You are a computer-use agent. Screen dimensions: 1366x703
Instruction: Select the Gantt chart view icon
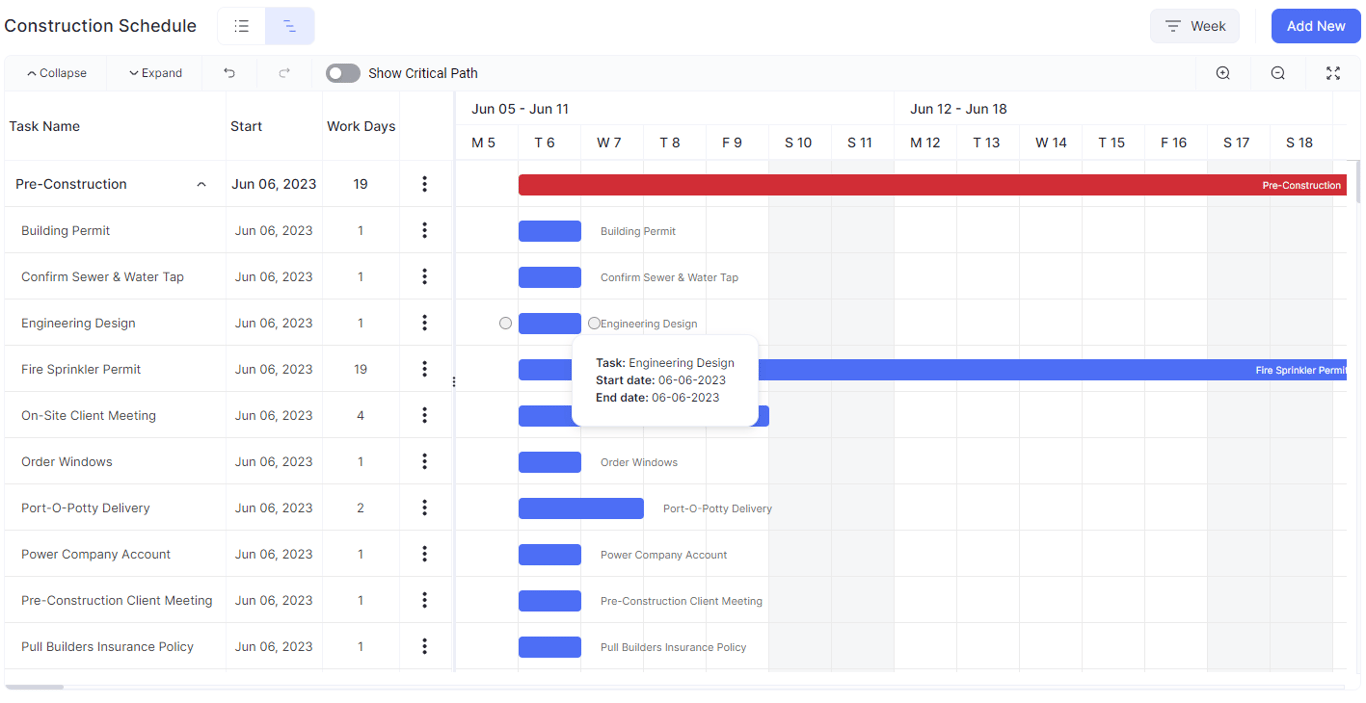tap(290, 26)
